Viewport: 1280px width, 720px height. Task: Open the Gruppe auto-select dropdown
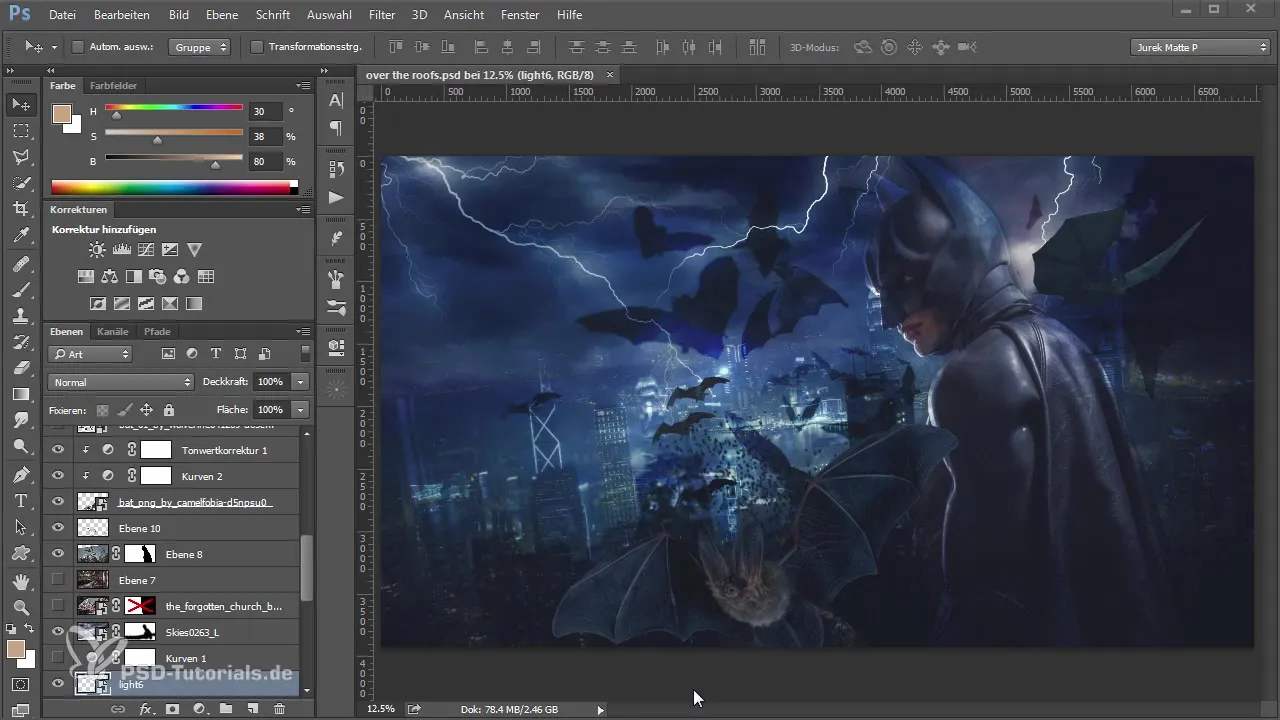tap(199, 47)
